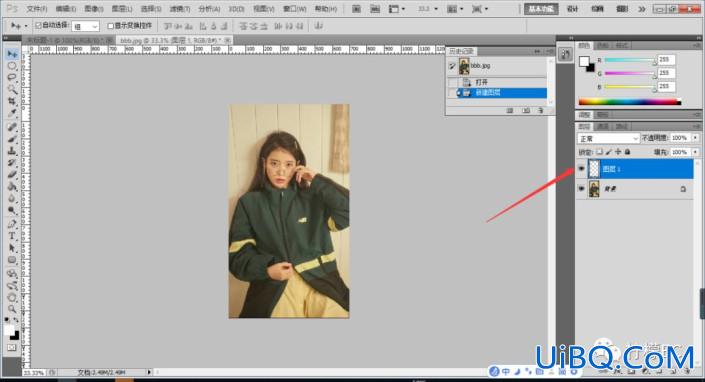Select the Dodge tool
This screenshot has height=382, width=705.
click(x=12, y=210)
